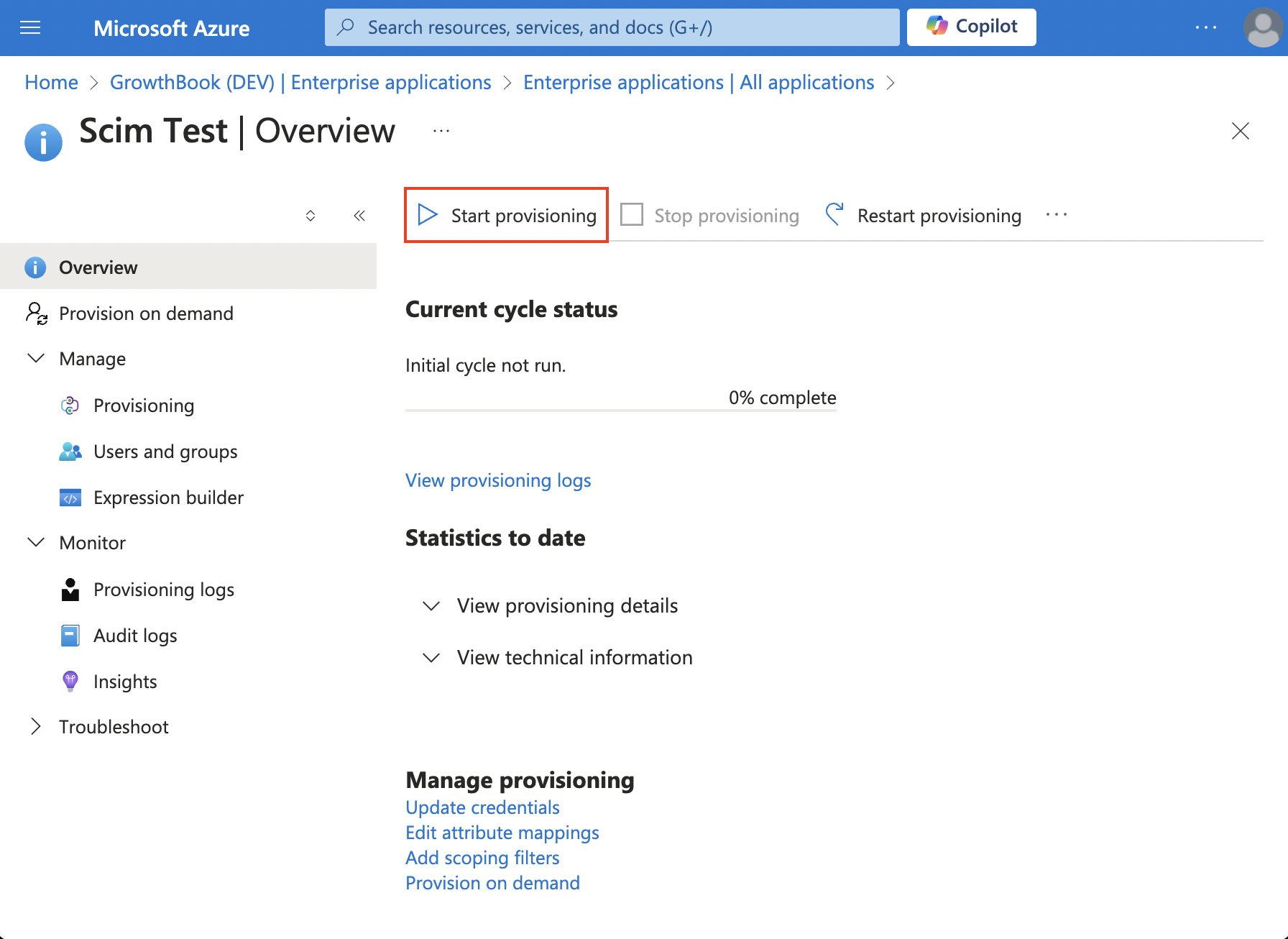Open Provision on demand link under Manage provisioning
Viewport: 1288px width, 939px height.
[x=492, y=883]
